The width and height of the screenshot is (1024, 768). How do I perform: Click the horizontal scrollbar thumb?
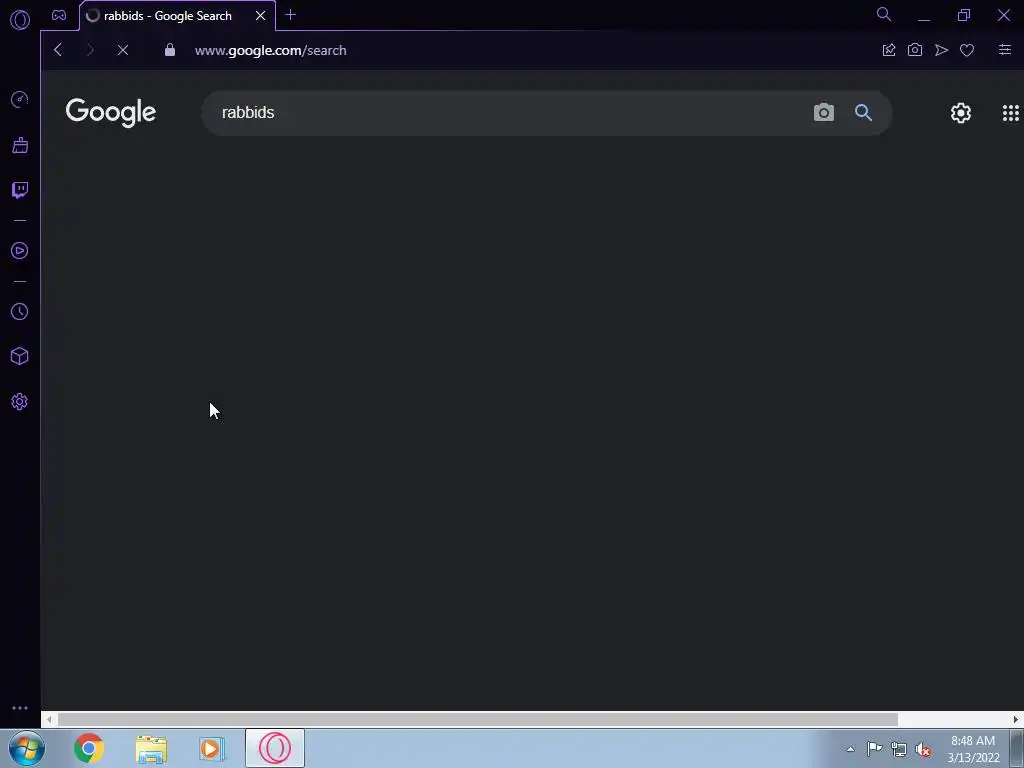pos(477,719)
